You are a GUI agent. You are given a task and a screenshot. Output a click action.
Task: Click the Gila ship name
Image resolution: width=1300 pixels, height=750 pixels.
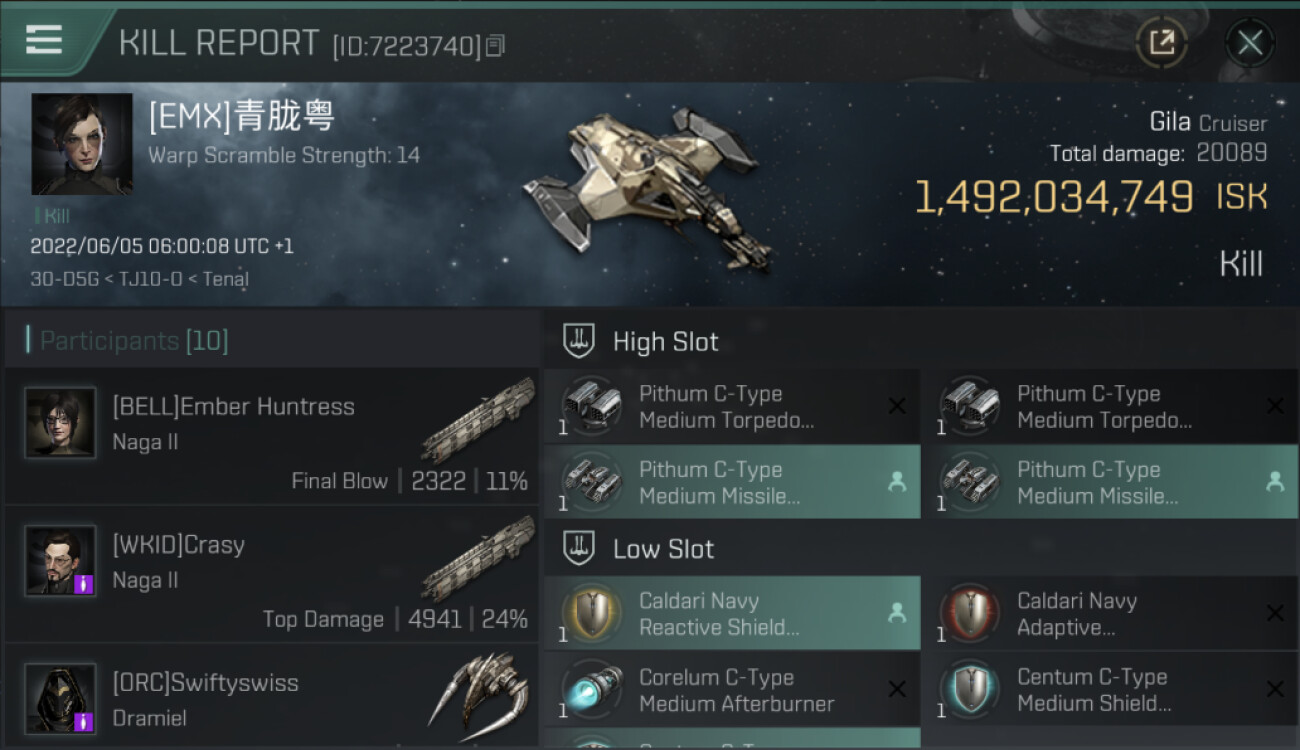click(1170, 122)
